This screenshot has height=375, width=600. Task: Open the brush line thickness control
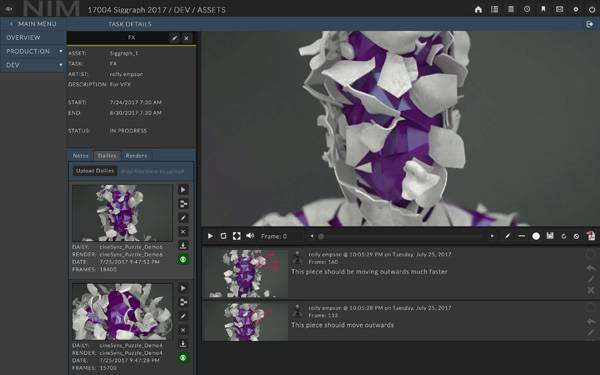click(x=521, y=236)
